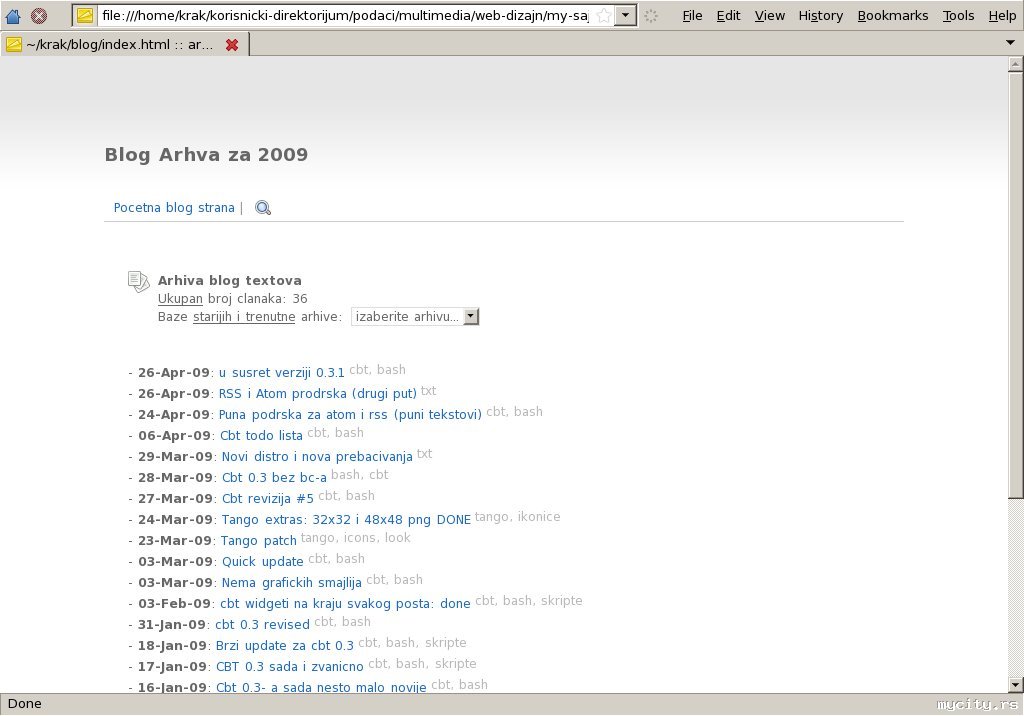This screenshot has height=716, width=1024.
Task: Open 'Brzi update za cbt 0.3' post
Action: [285, 645]
